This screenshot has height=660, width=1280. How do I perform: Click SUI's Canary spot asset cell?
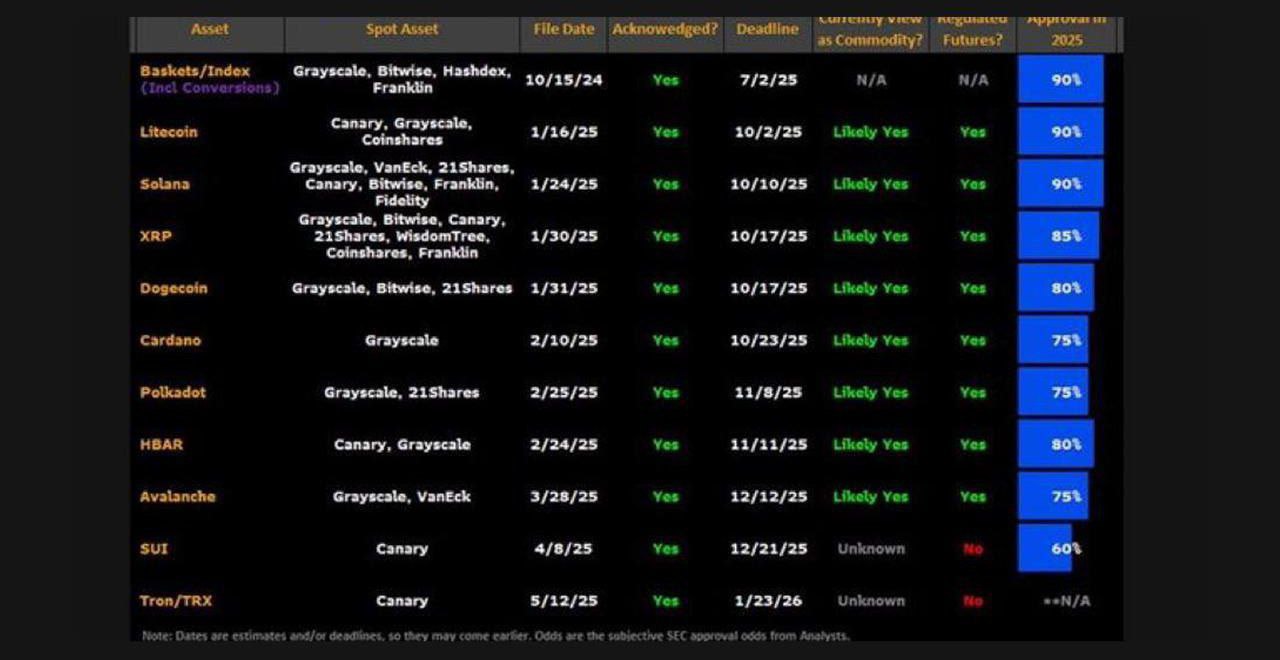pyautogui.click(x=402, y=548)
